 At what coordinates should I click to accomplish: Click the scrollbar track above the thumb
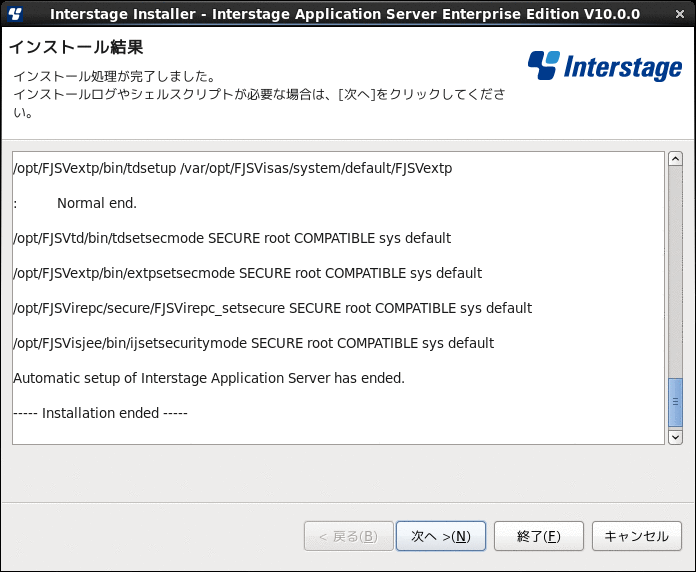675,272
